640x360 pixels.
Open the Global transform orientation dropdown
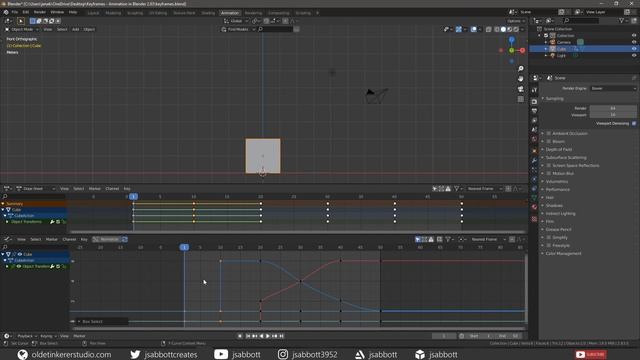[x=236, y=21]
